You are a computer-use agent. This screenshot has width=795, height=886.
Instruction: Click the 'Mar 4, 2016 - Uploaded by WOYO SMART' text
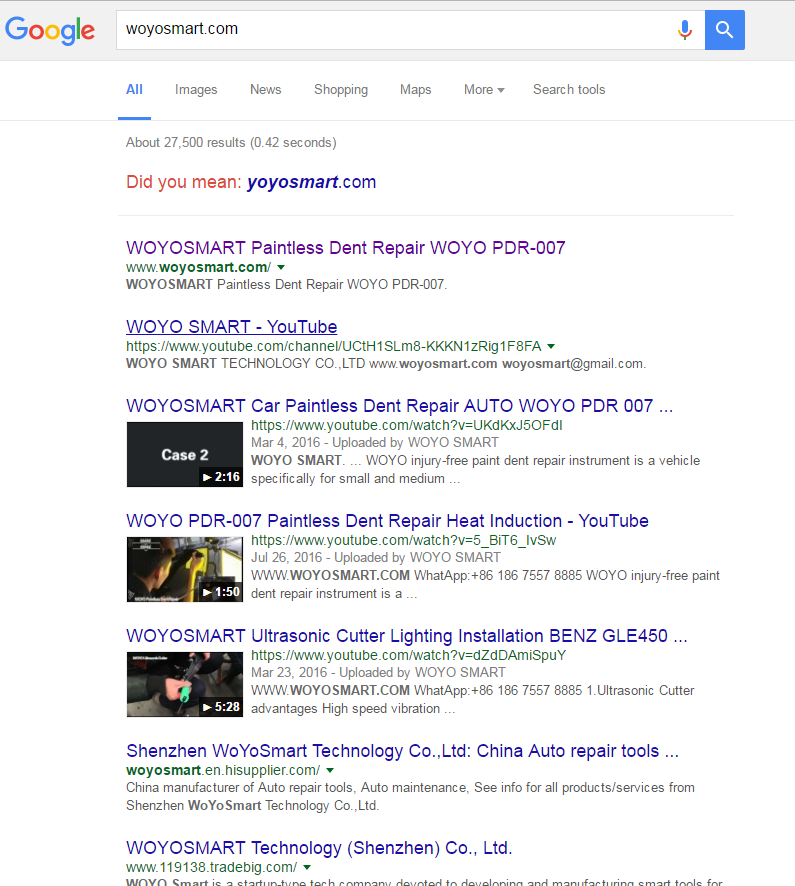[375, 442]
